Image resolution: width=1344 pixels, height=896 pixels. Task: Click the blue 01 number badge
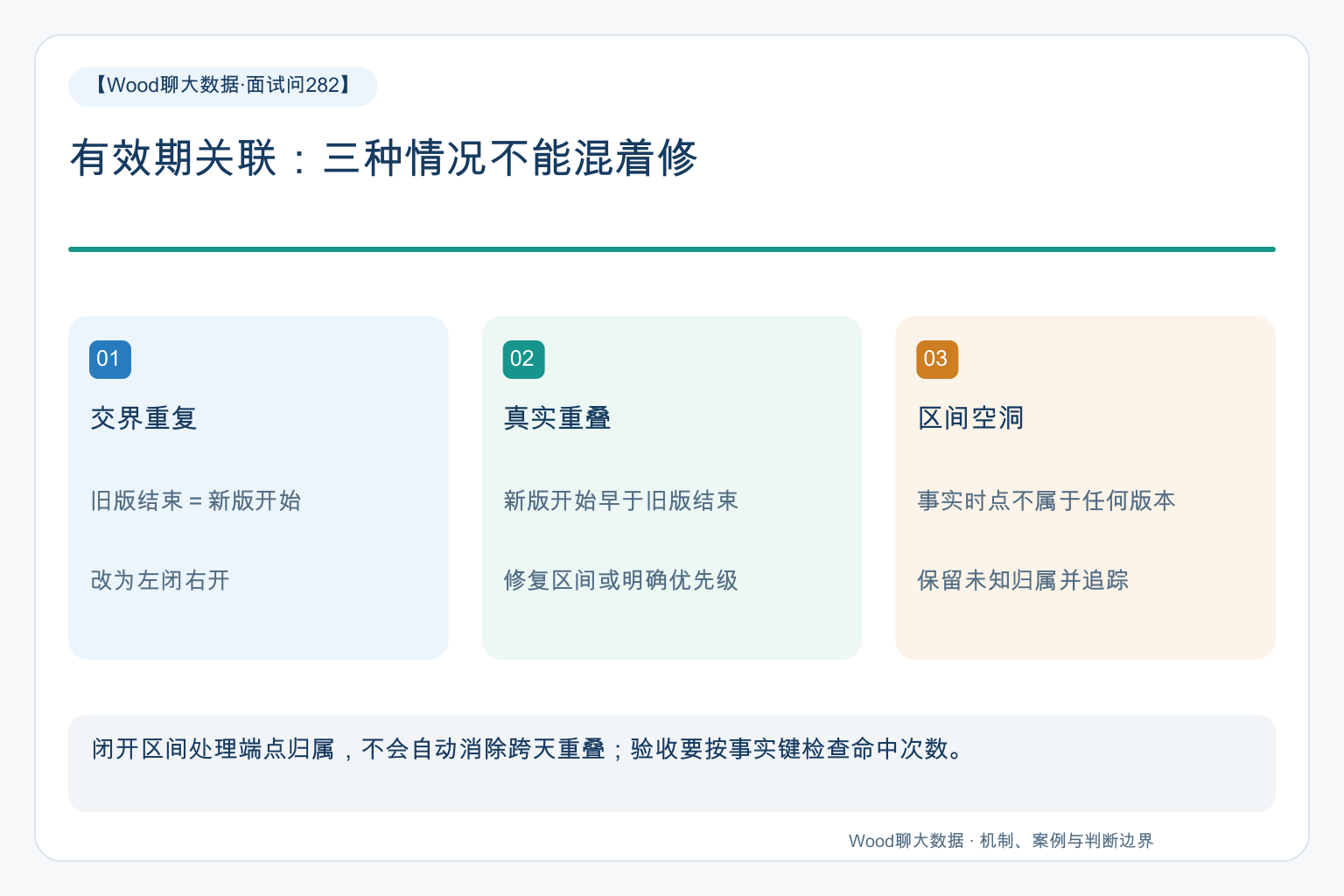pos(110,360)
